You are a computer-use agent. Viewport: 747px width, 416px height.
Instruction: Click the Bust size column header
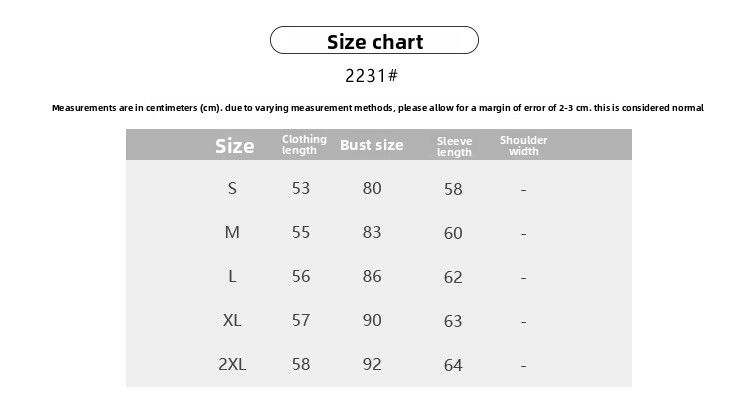(372, 145)
